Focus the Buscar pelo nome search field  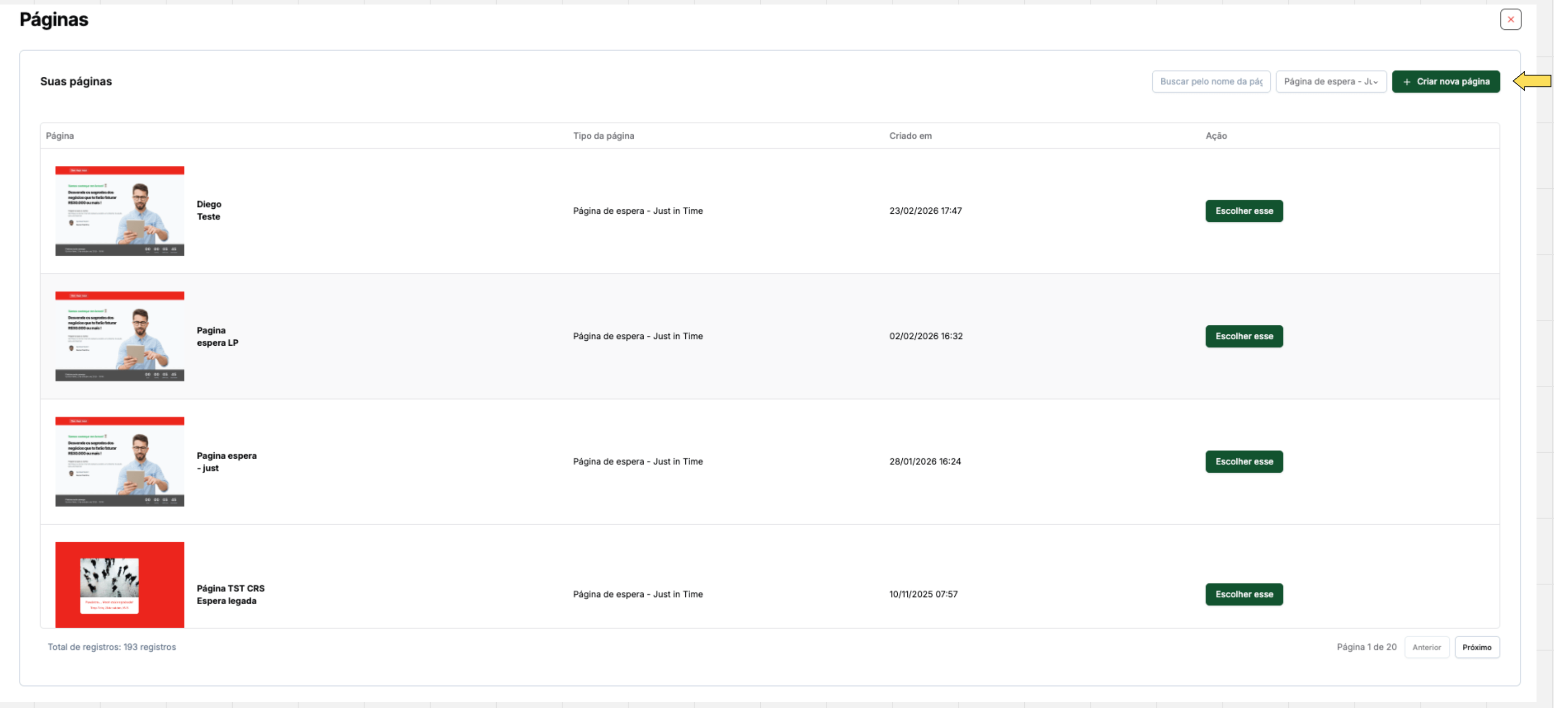pos(1211,82)
